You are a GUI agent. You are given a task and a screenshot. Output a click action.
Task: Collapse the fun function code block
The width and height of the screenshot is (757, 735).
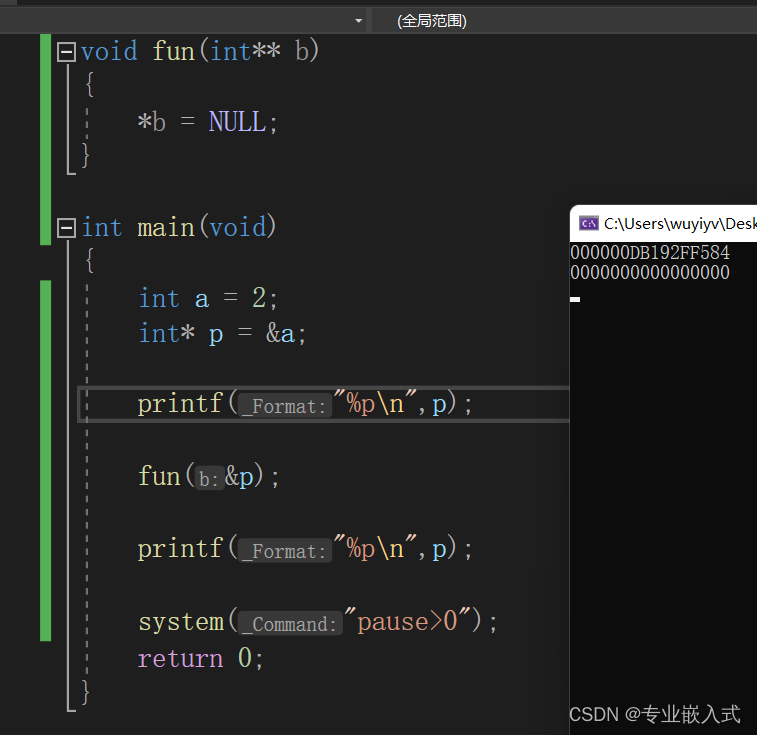(66, 52)
